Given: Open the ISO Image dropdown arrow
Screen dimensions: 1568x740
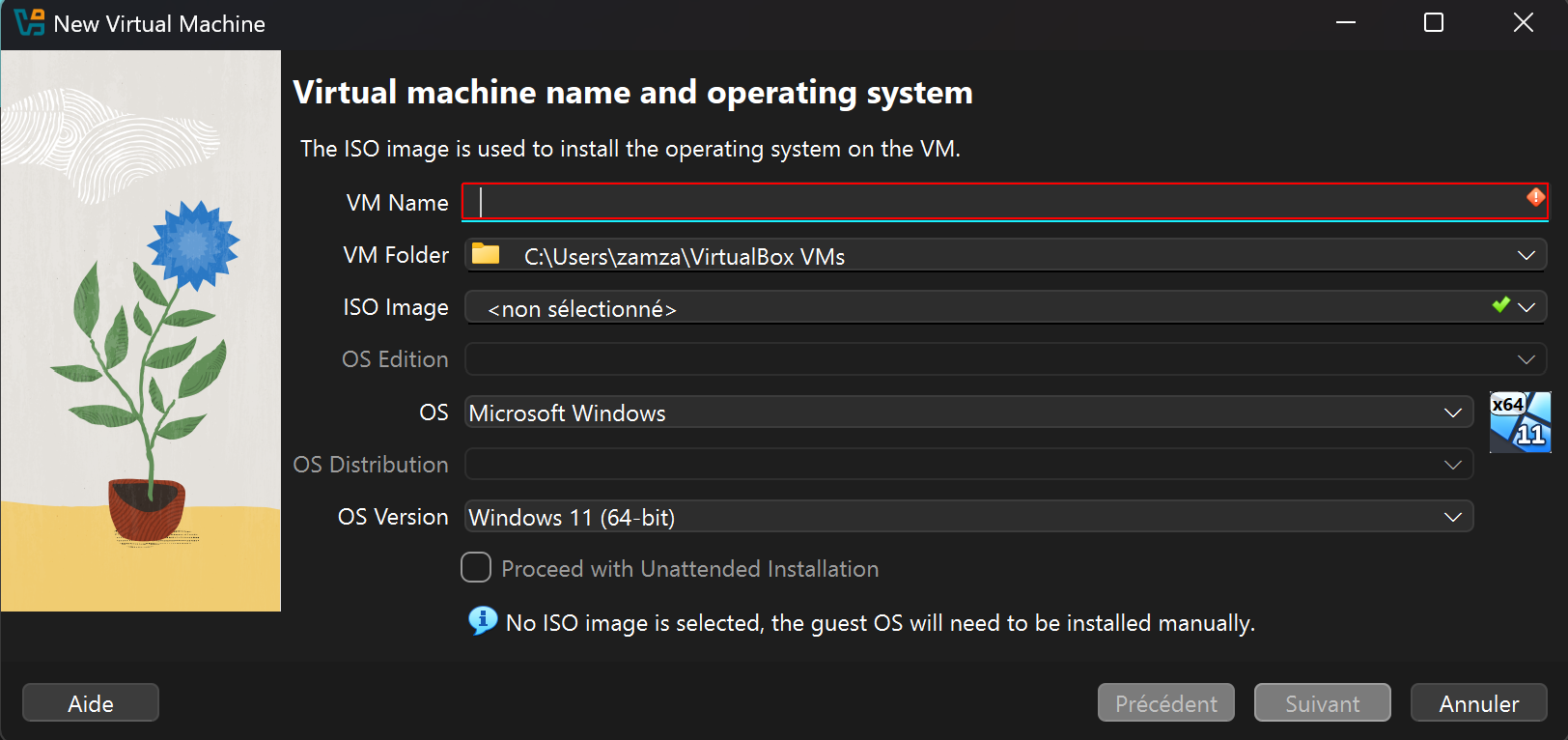Looking at the screenshot, I should coord(1526,307).
